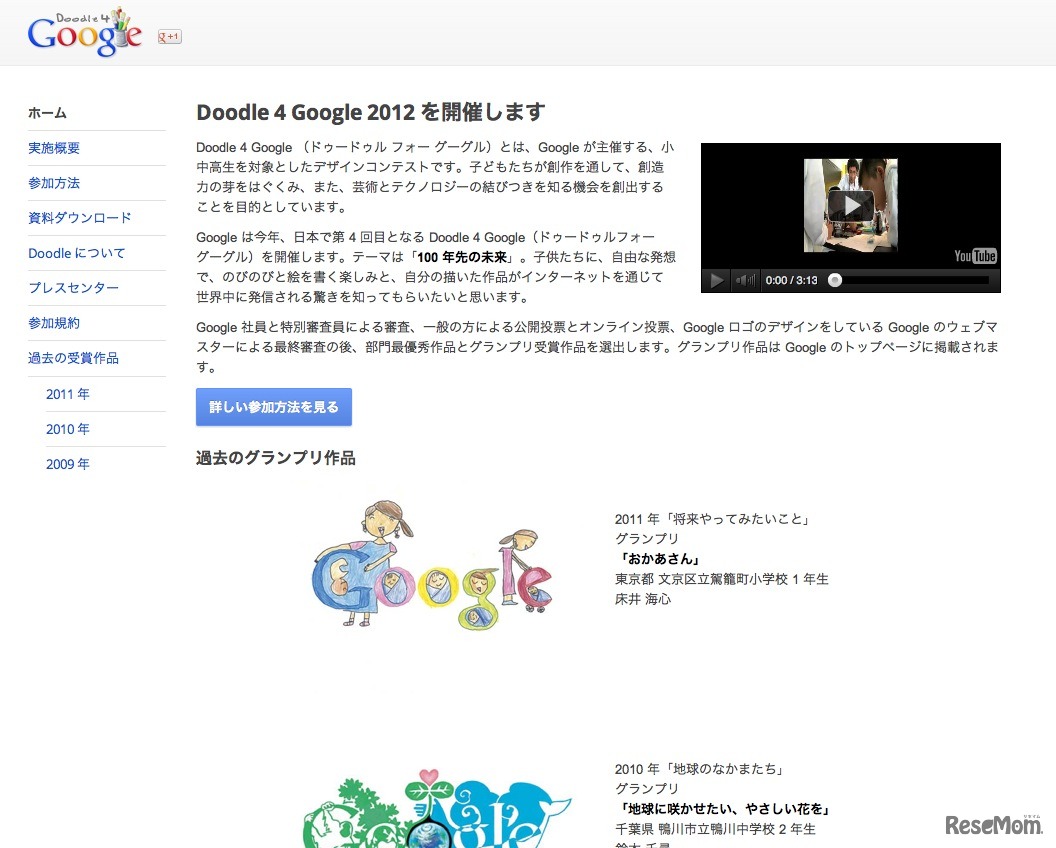This screenshot has height=848, width=1056.
Task: Click the 詳しい参加方法を見る button
Action: [274, 407]
